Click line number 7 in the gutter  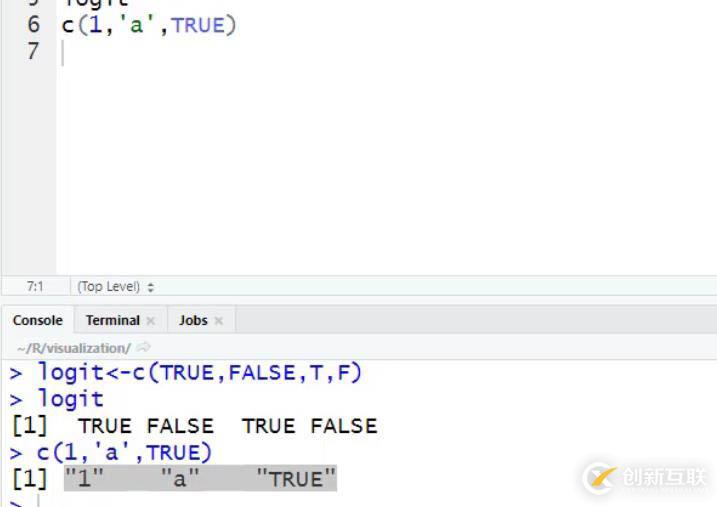(33, 51)
